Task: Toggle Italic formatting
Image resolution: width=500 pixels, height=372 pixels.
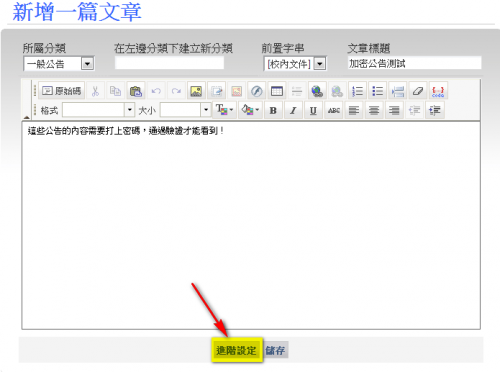Action: [x=293, y=110]
